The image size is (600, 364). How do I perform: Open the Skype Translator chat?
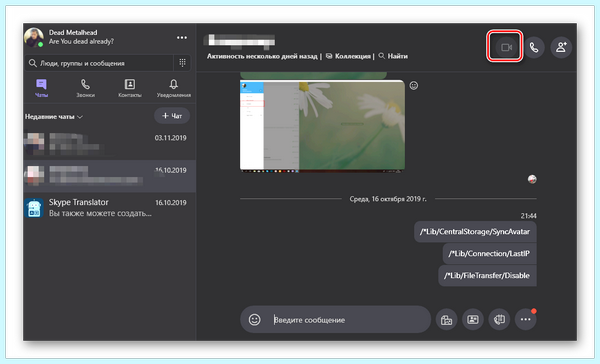click(x=109, y=208)
